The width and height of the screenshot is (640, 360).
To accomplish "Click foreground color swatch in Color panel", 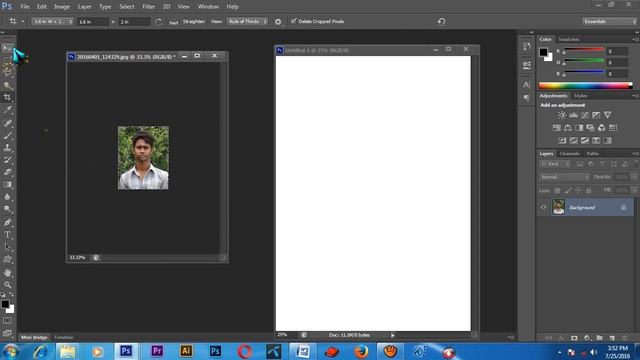I will pyautogui.click(x=543, y=52).
